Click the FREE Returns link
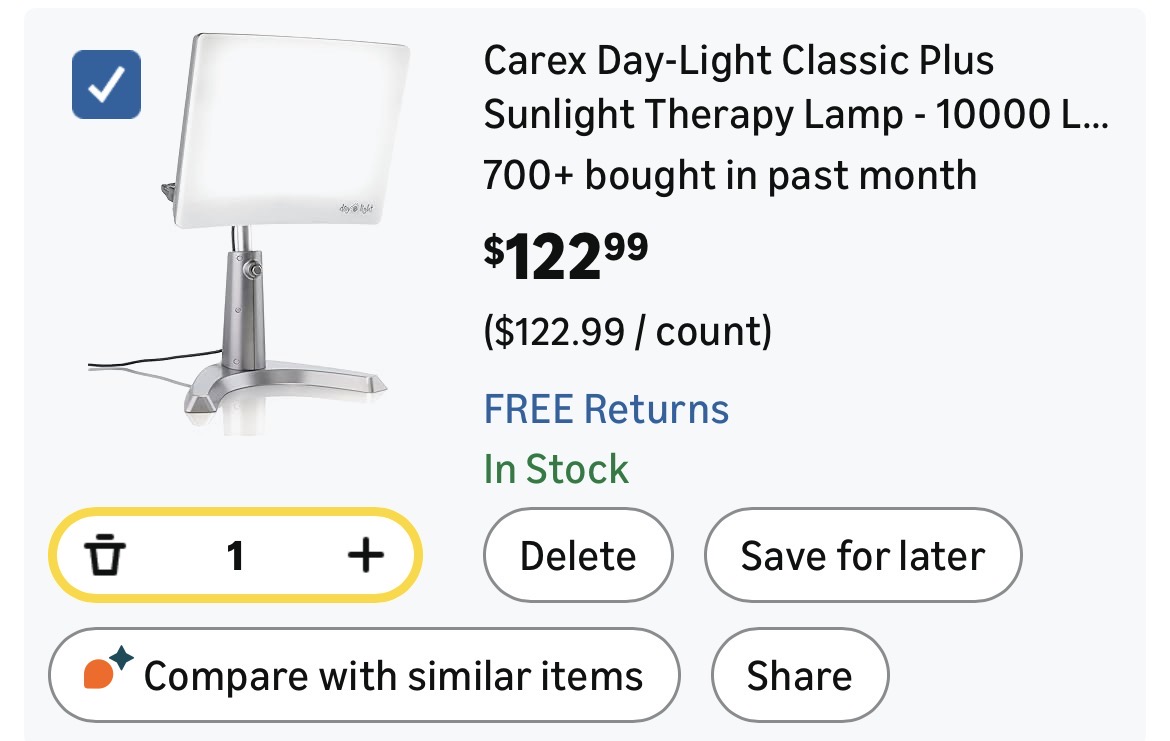The width and height of the screenshot is (1170, 741). [x=606, y=409]
